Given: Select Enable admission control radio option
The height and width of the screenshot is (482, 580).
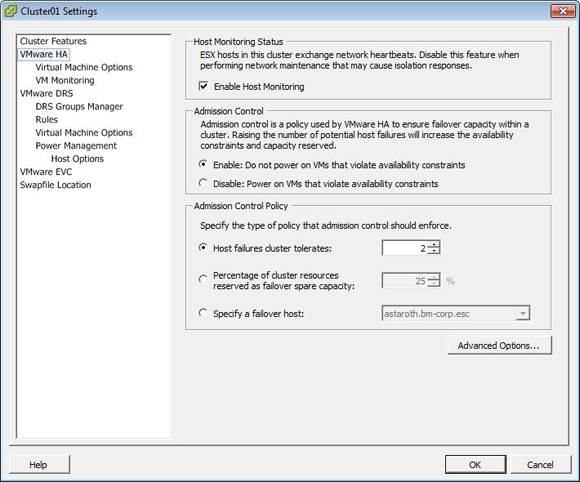Looking at the screenshot, I should 203,164.
